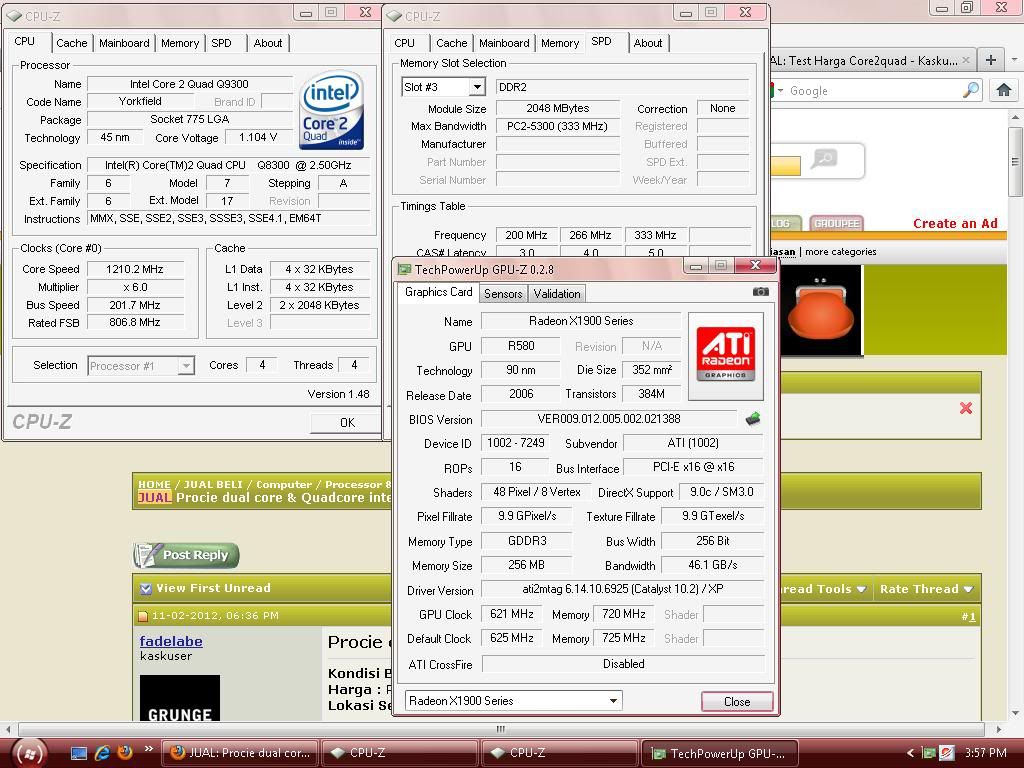
Task: Go to the Firefox home page
Action: pyautogui.click(x=1004, y=90)
